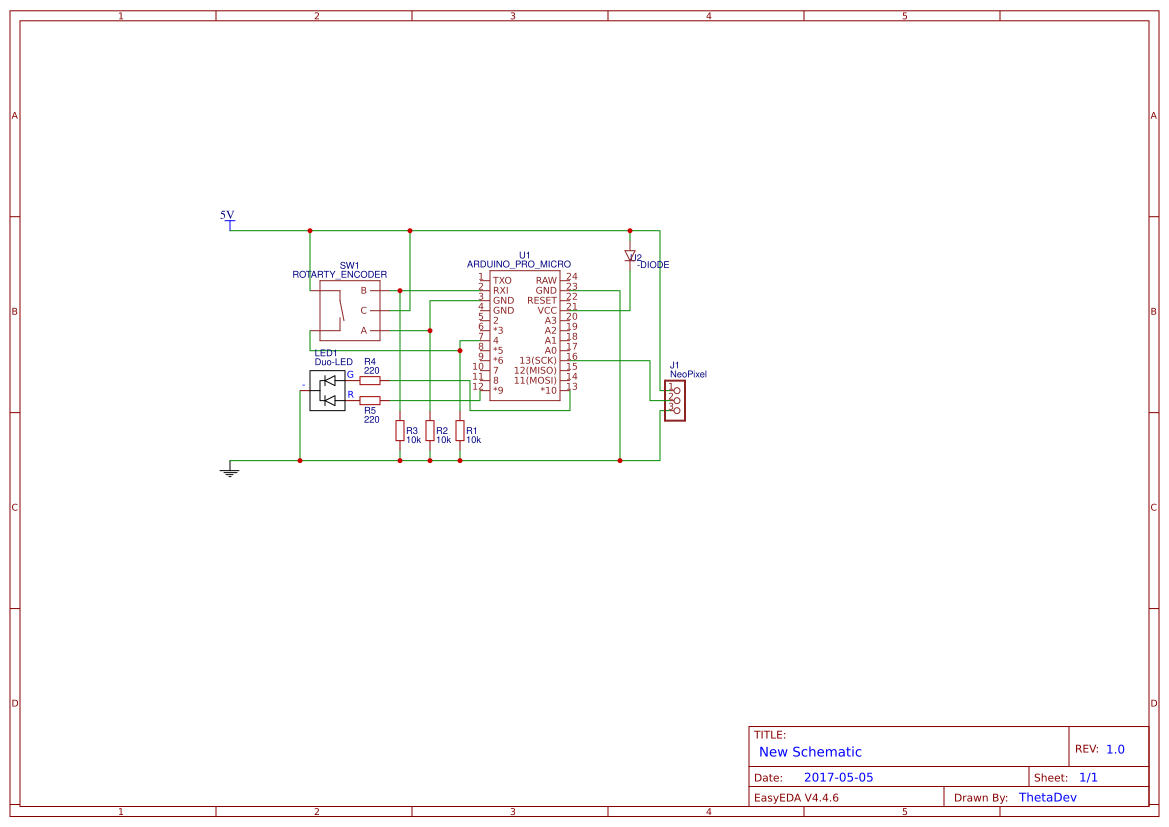Click the Drawn By: field label
The height and width of the screenshot is (827, 1169).
point(980,798)
